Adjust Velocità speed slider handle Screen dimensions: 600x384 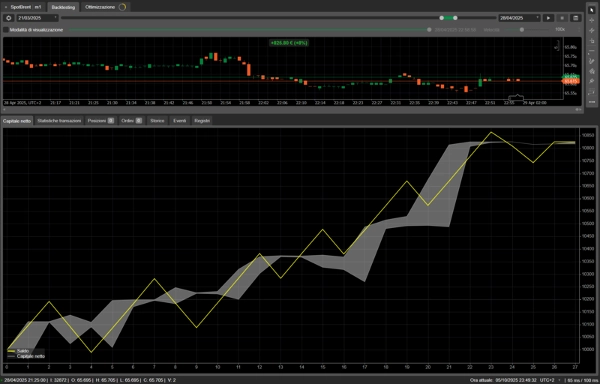tap(522, 29)
